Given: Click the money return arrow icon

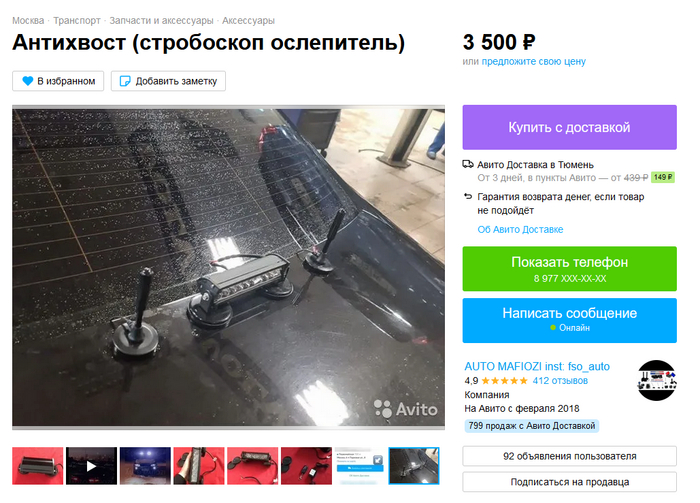Looking at the screenshot, I should (x=468, y=196).
